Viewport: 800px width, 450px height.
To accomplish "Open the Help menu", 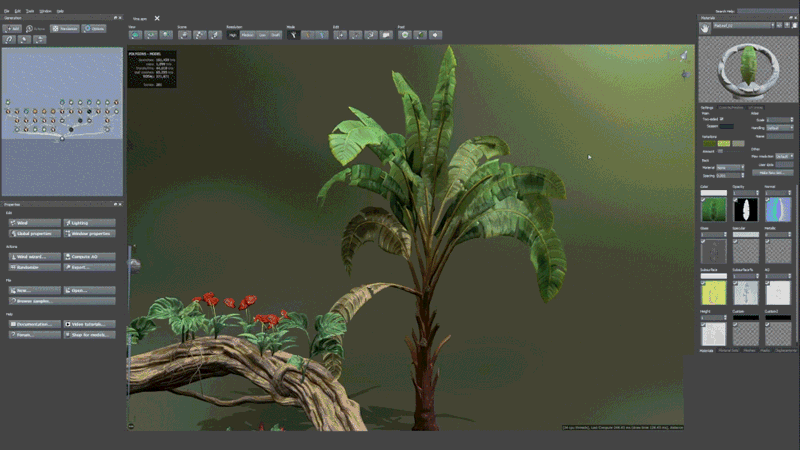I will (x=60, y=11).
